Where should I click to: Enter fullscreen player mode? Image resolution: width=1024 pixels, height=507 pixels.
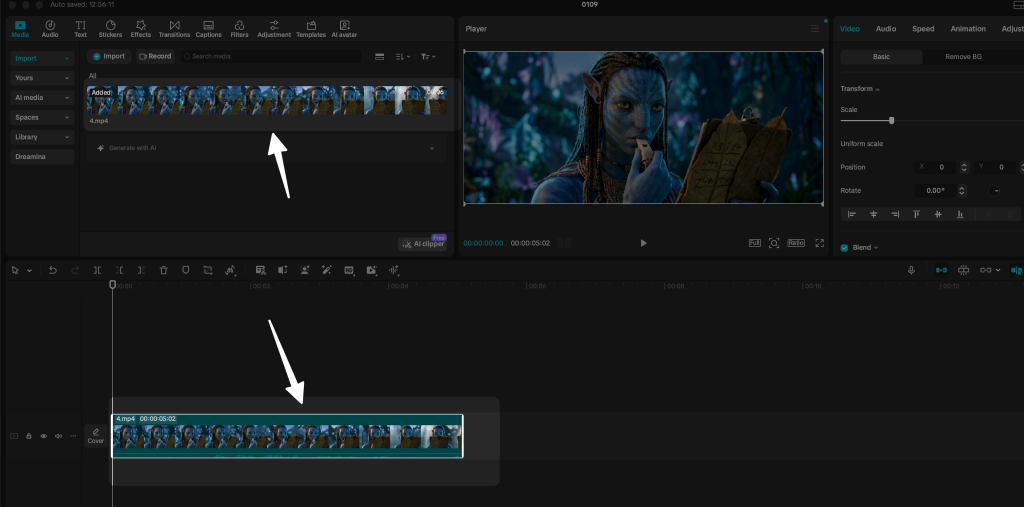pyautogui.click(x=820, y=243)
